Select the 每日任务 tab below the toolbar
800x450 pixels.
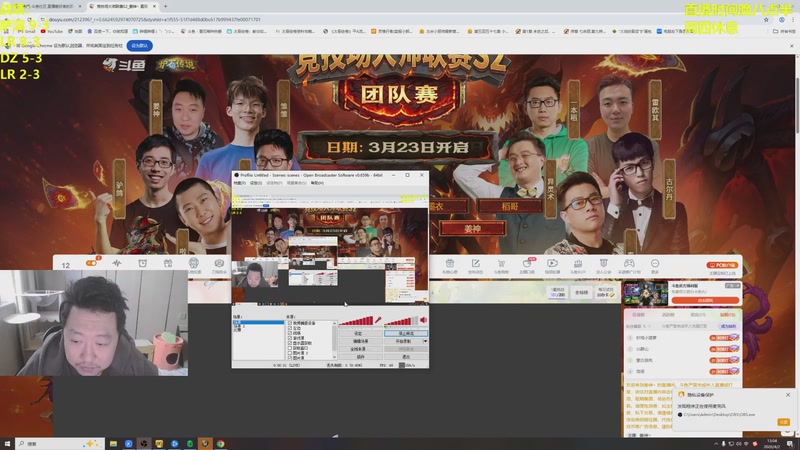point(606,292)
